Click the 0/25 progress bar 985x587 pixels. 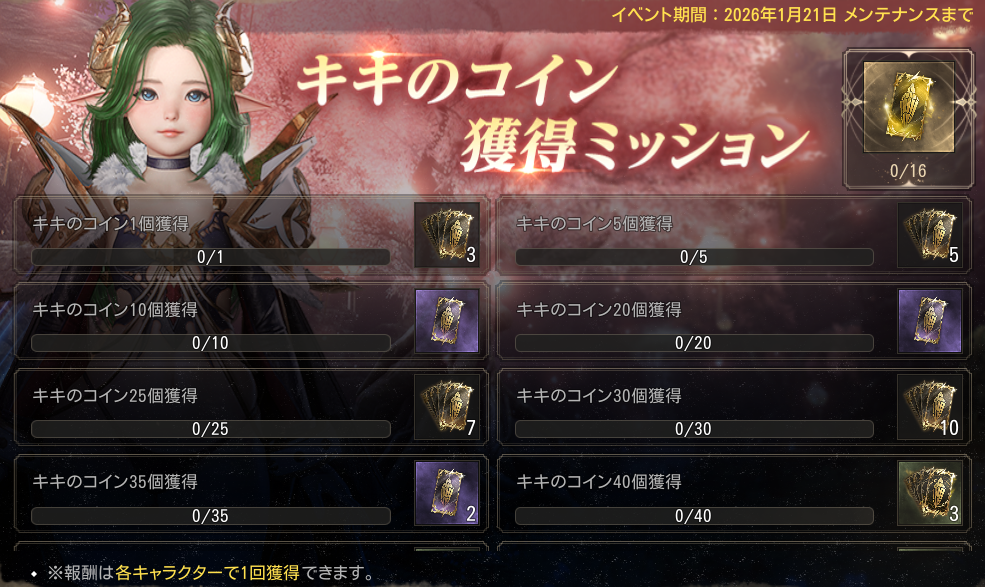210,429
